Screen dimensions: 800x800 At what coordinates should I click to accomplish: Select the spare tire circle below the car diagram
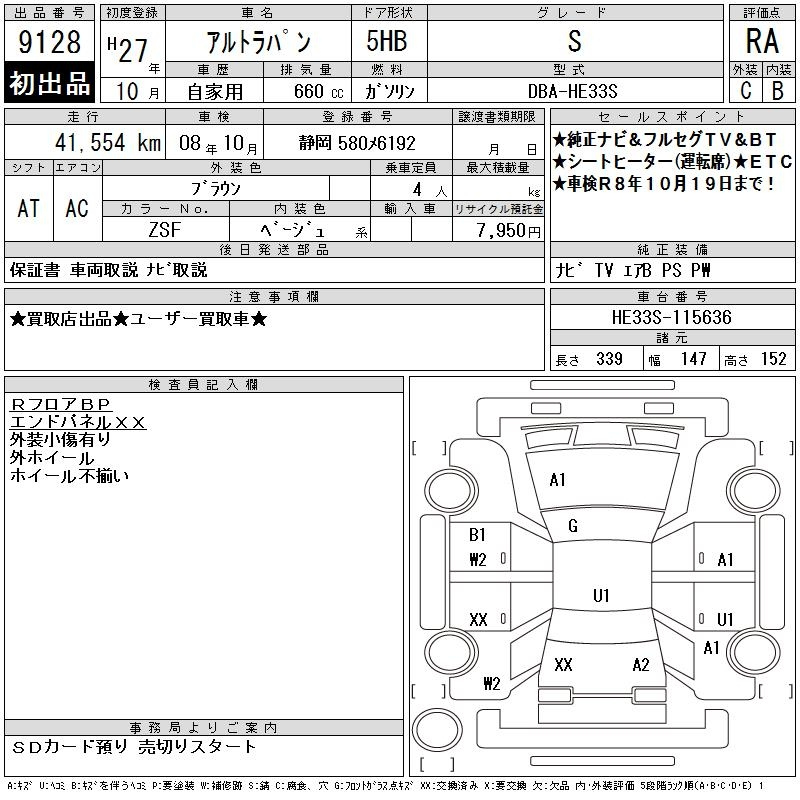point(437,726)
